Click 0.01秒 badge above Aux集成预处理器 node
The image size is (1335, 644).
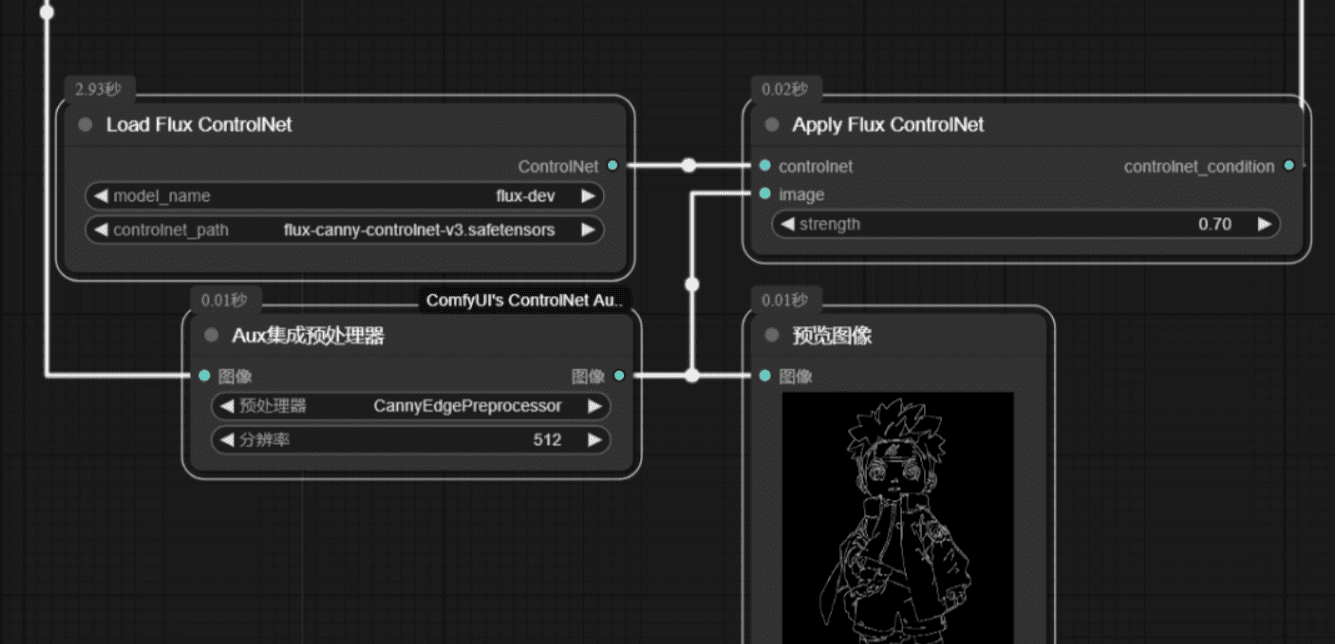[x=224, y=300]
